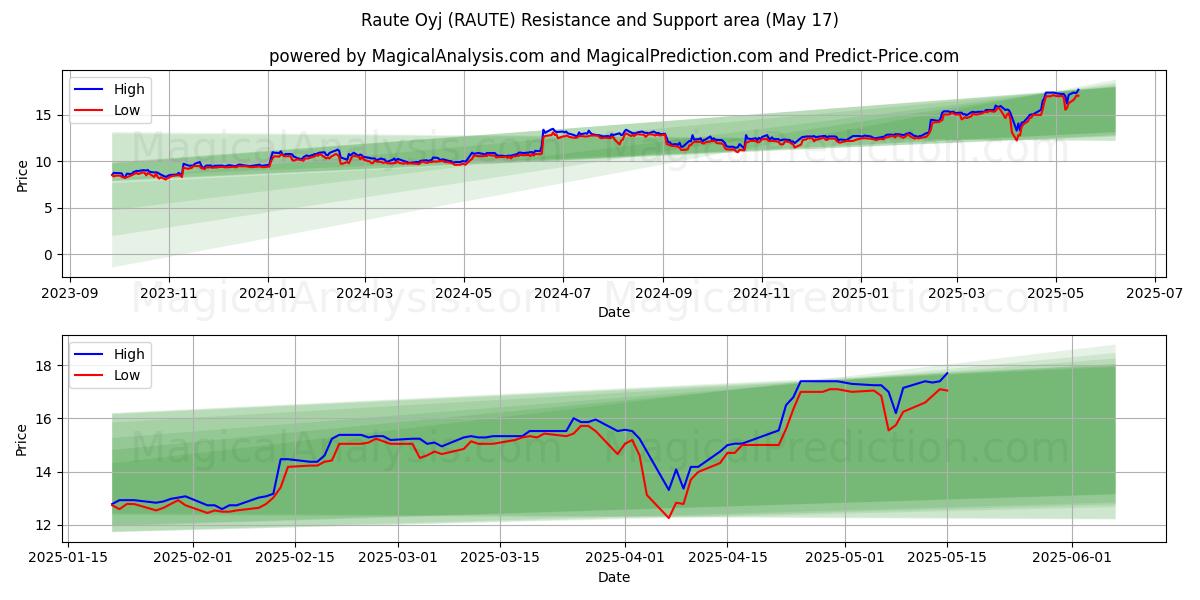Select the 2024-05 label on the top x-axis

463,294
